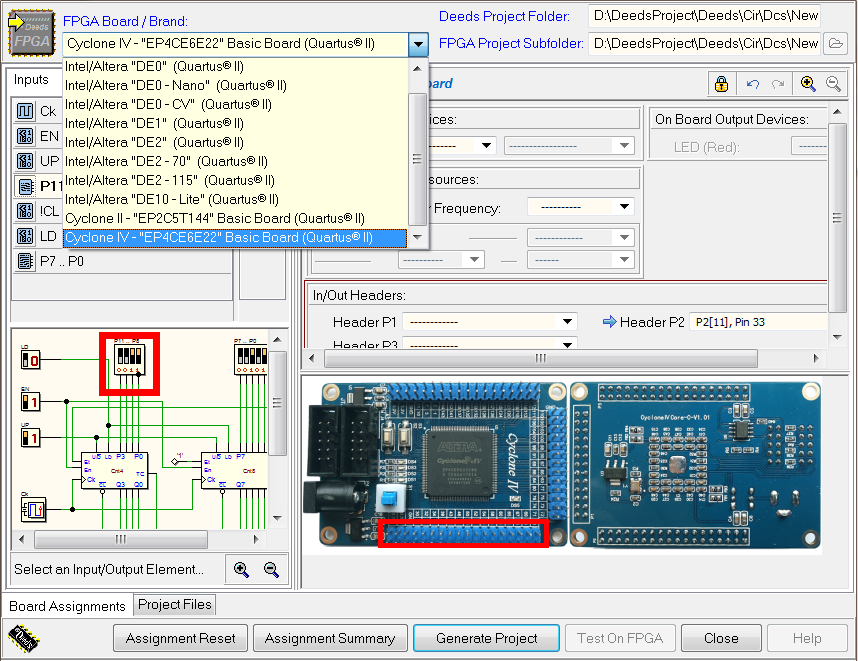Click the top-view board photo with Altera chip
Image resolution: width=858 pixels, height=661 pixels.
point(436,465)
